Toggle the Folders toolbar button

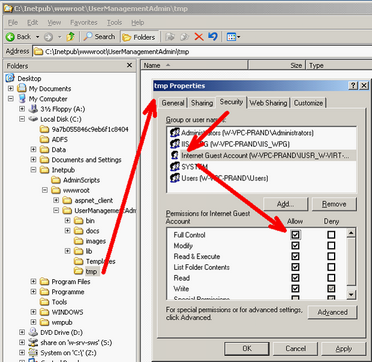click(139, 37)
